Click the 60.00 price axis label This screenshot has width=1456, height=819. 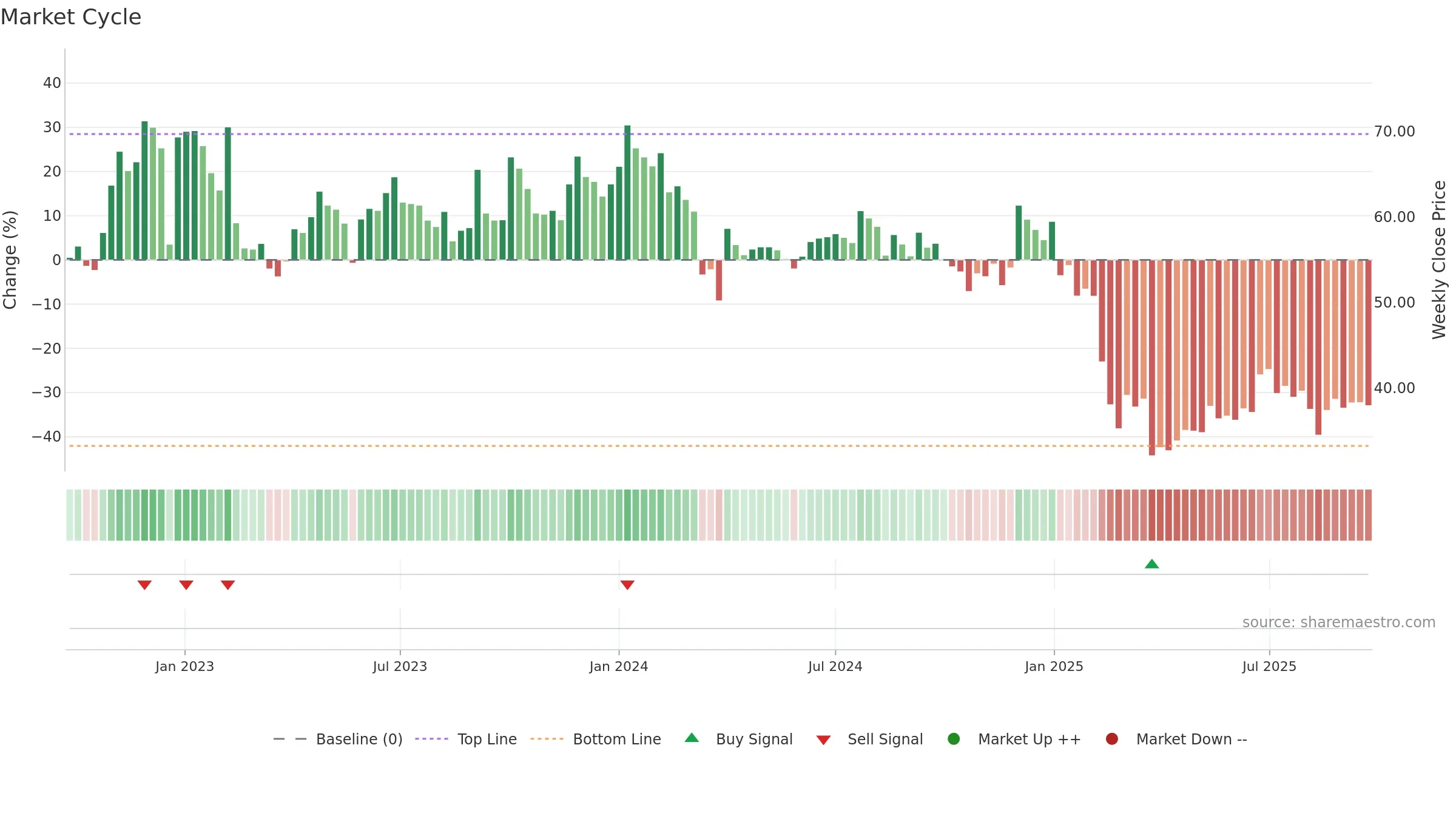coord(1394,217)
